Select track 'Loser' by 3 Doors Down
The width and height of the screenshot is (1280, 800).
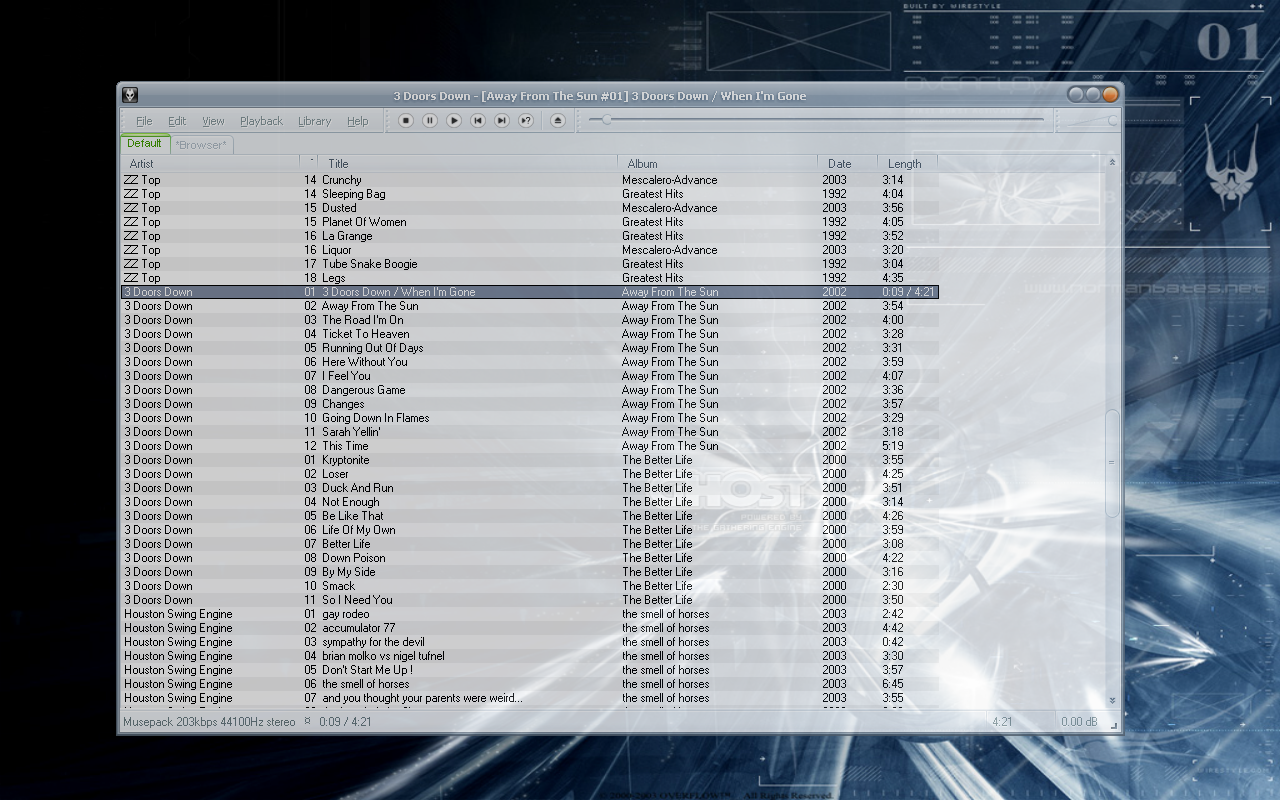pos(529,474)
